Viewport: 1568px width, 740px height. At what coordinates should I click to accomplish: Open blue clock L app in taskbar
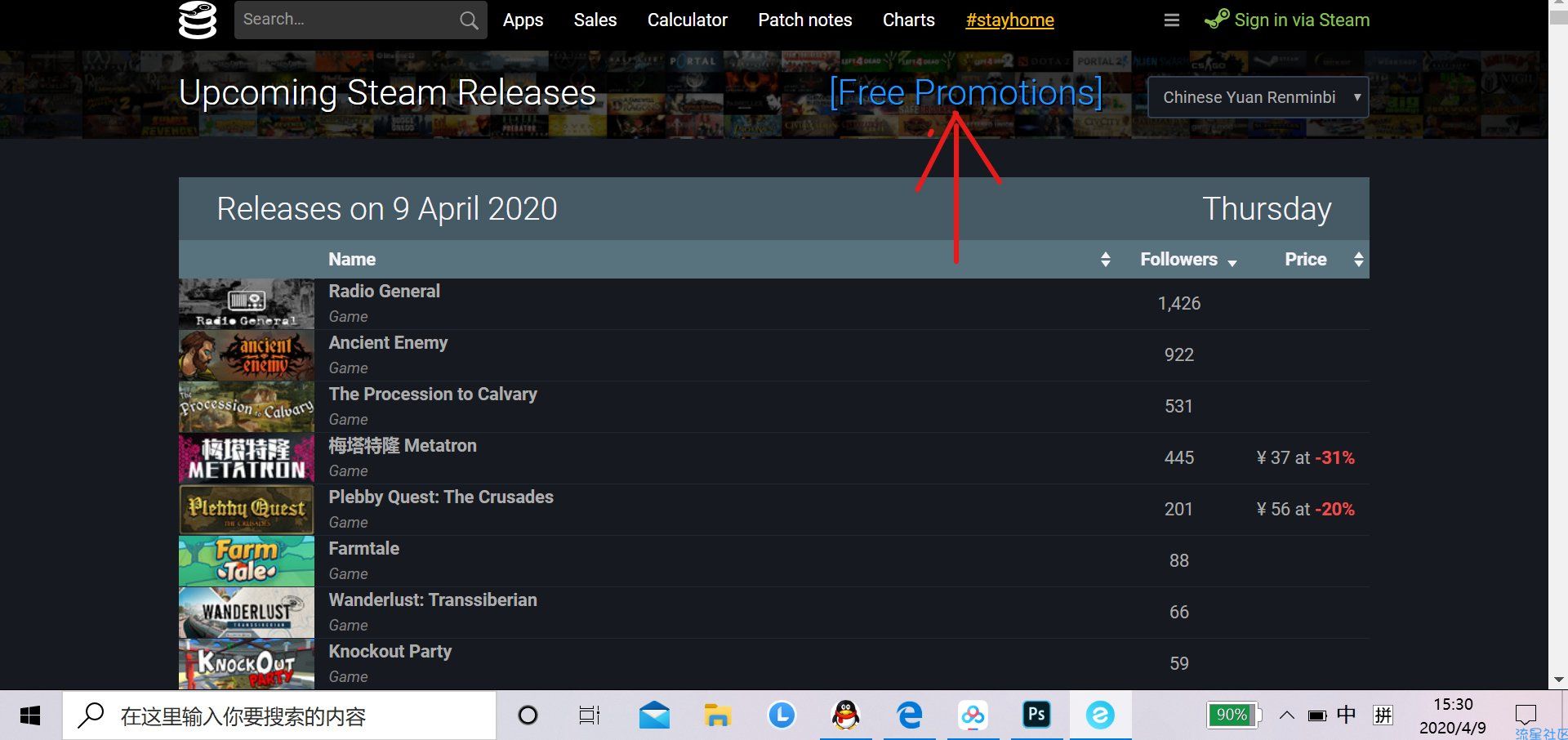(x=782, y=716)
